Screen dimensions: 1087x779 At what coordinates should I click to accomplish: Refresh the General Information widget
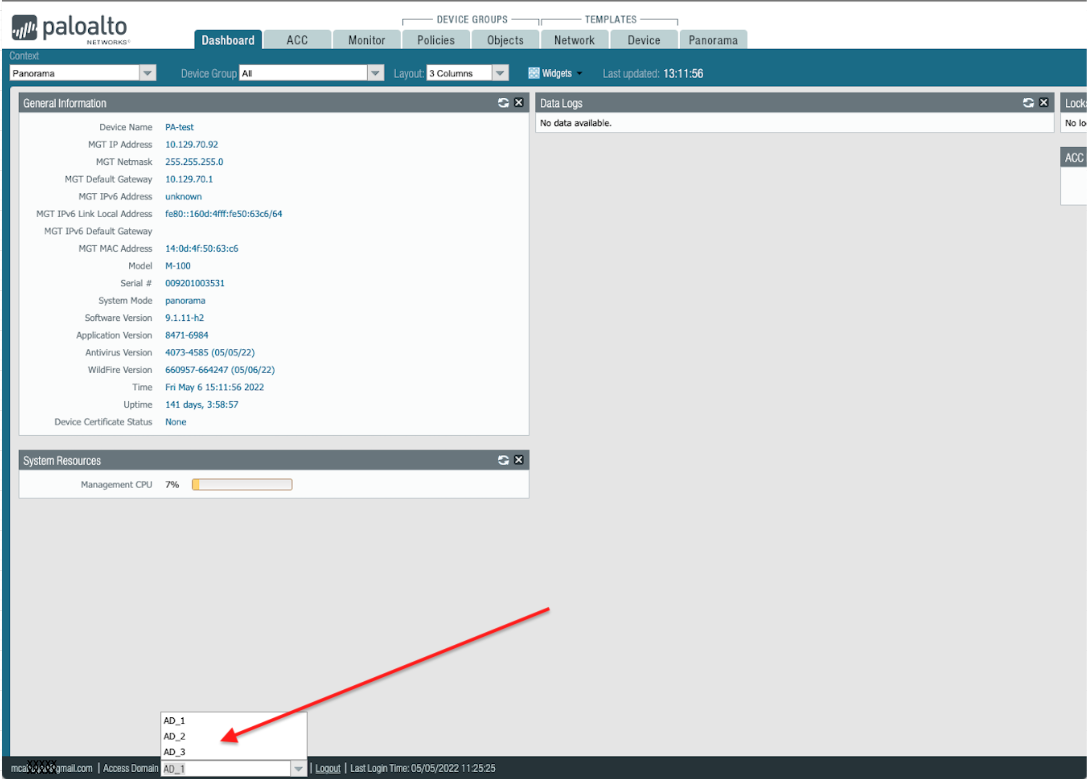click(x=503, y=103)
